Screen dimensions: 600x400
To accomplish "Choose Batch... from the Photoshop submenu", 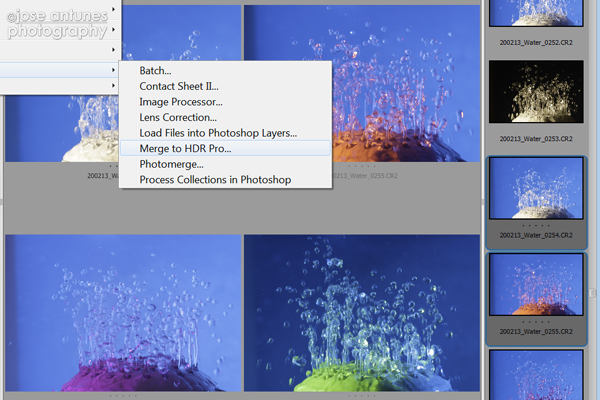I will [x=155, y=71].
